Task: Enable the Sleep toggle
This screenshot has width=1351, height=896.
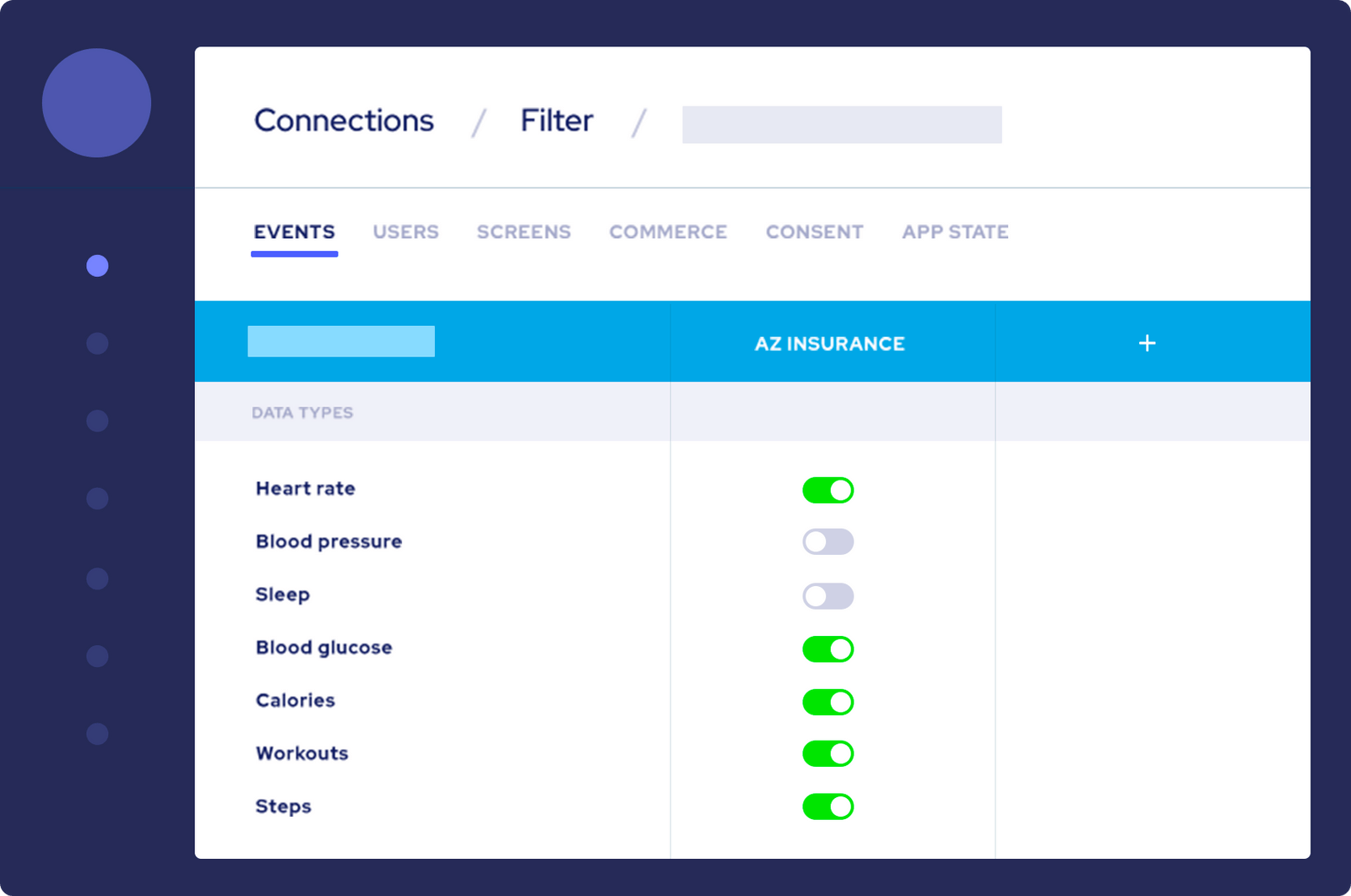Action: (x=827, y=595)
